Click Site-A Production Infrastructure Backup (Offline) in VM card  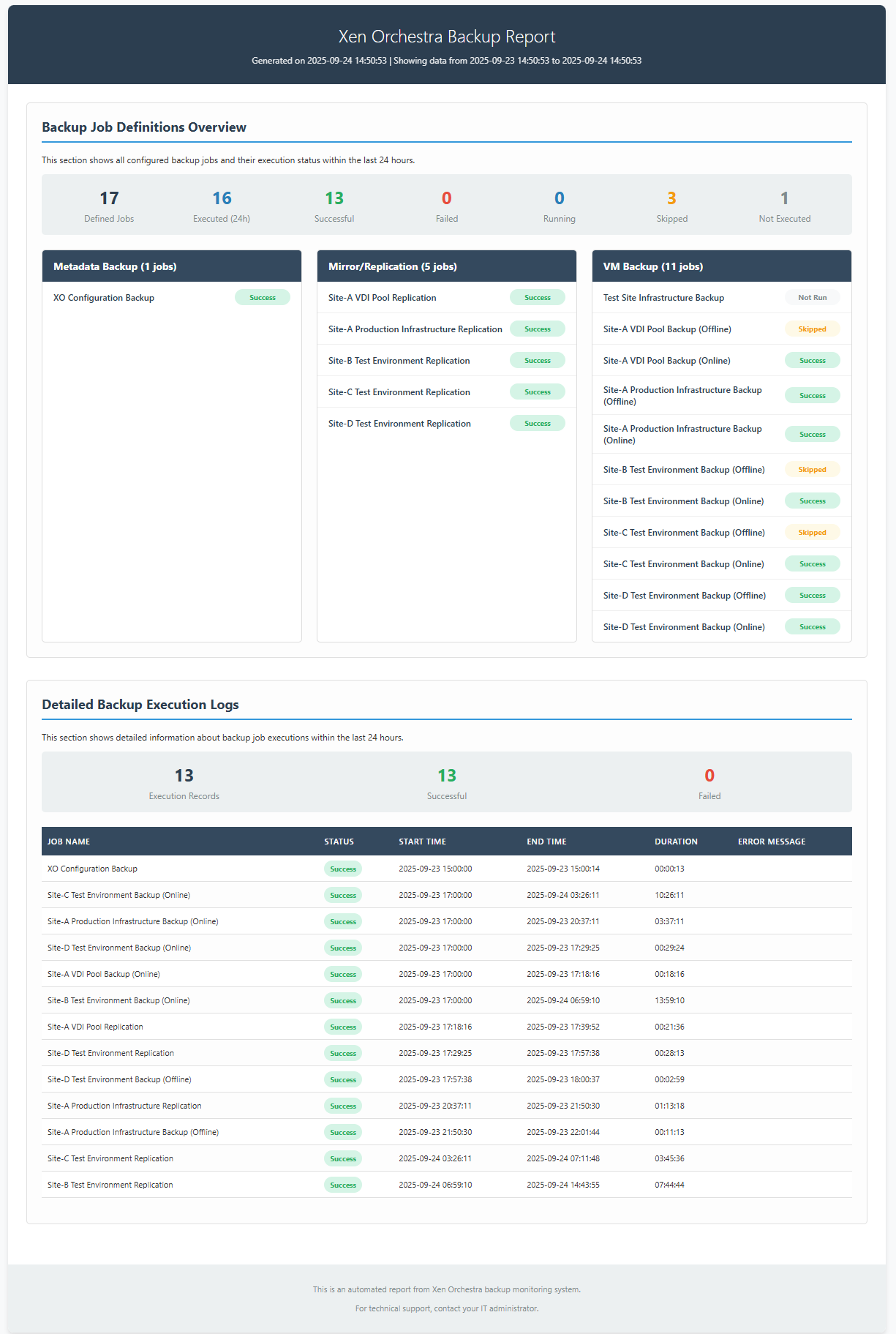pos(682,396)
